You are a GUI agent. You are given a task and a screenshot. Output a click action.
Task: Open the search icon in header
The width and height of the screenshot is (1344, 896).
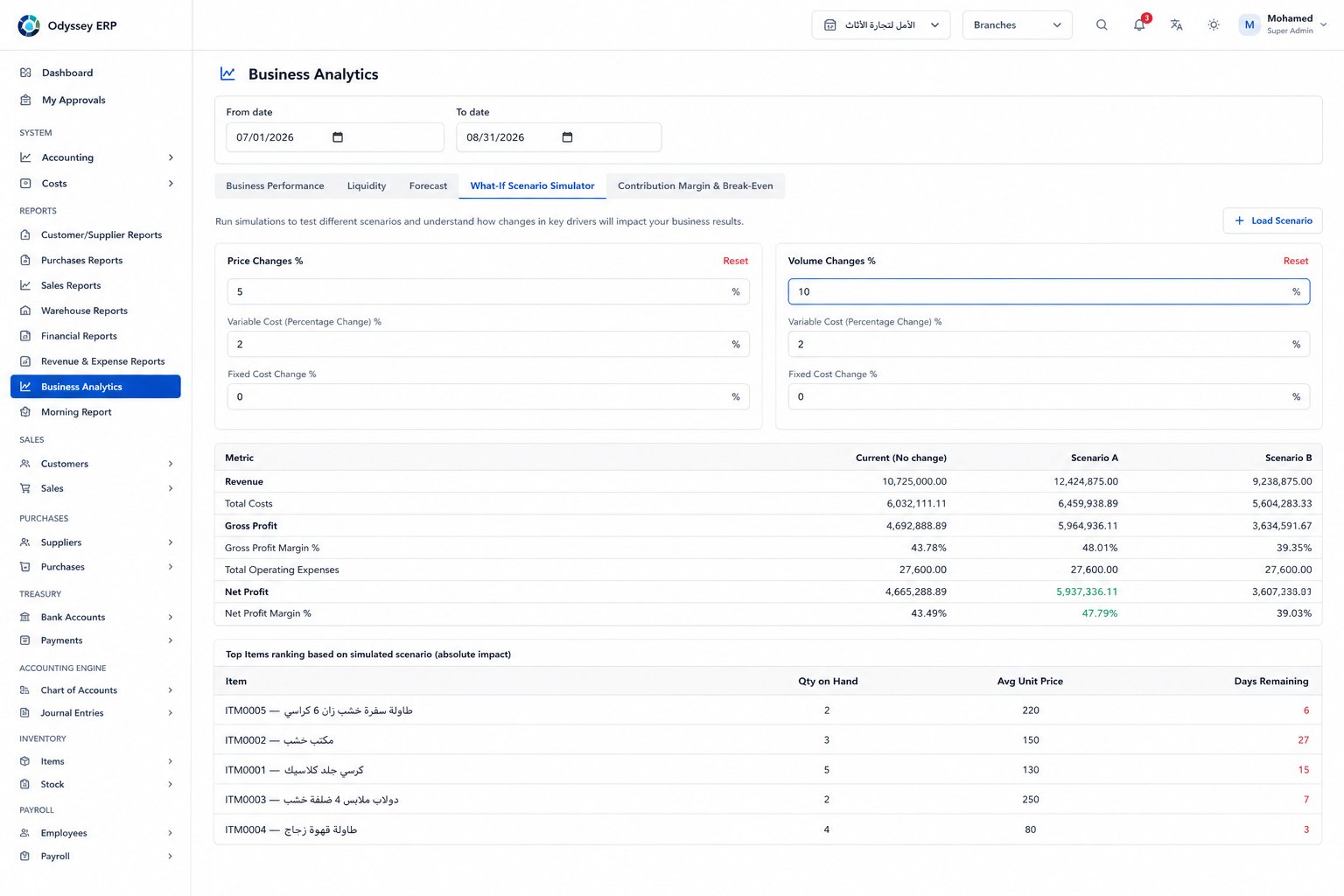1102,25
